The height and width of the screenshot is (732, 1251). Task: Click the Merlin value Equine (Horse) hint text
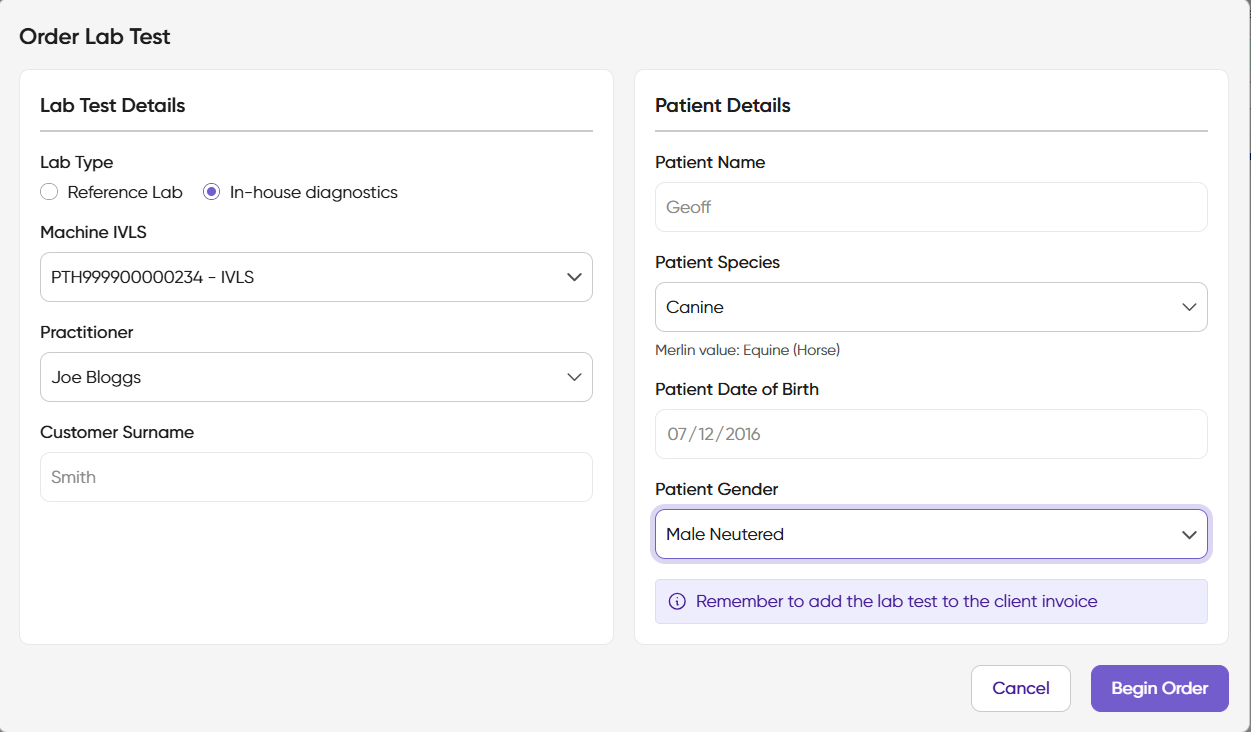pos(747,350)
